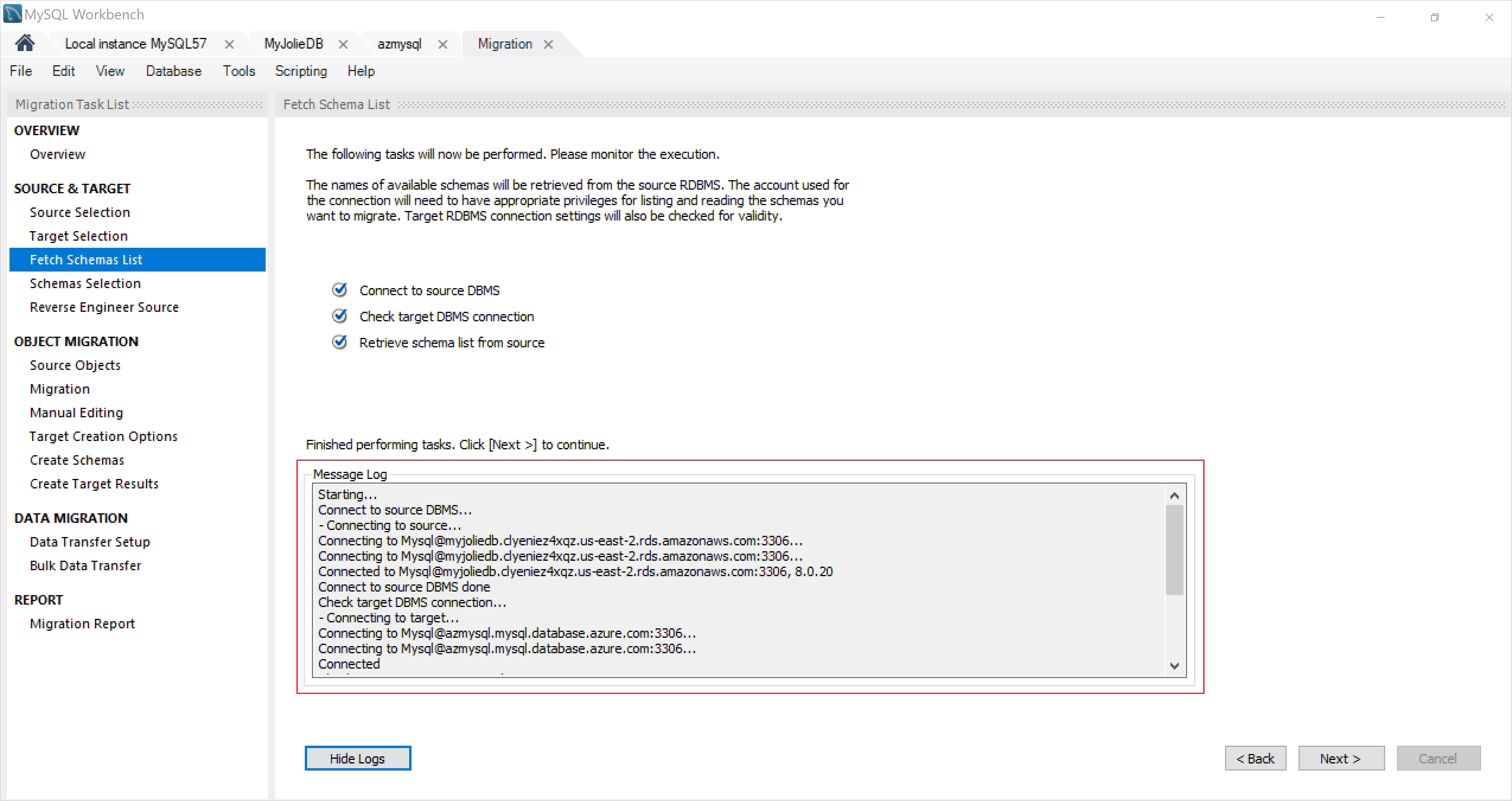Click the Hide Logs button
Viewport: 1512px width, 801px height.
tap(358, 758)
